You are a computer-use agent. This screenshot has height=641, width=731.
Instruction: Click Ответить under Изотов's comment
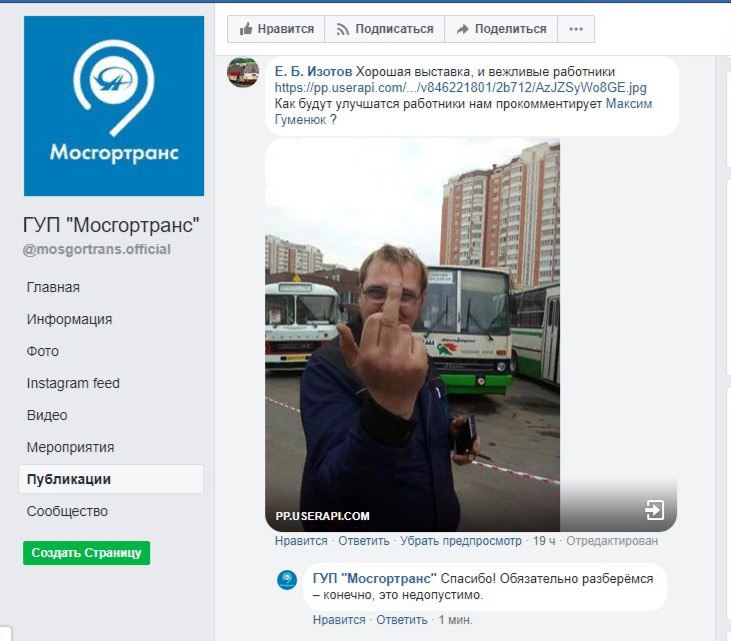(x=364, y=541)
